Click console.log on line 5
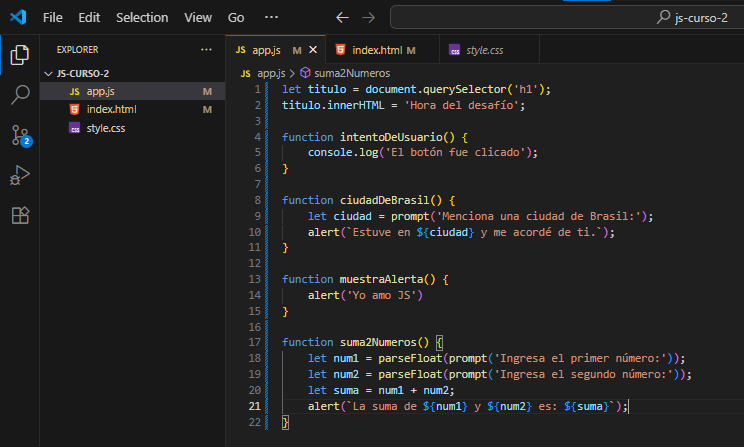The image size is (744, 447). click(x=343, y=152)
